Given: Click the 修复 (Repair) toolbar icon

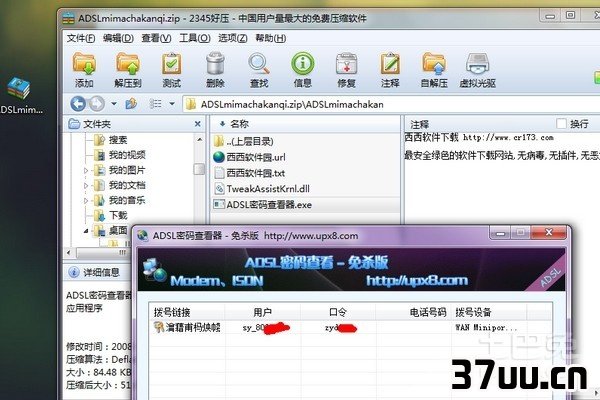Looking at the screenshot, I should point(346,70).
